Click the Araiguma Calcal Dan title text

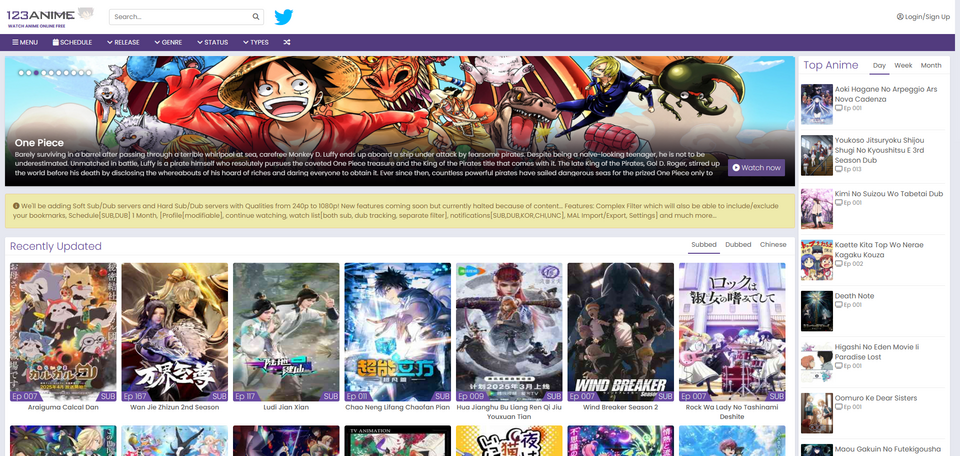pos(63,407)
